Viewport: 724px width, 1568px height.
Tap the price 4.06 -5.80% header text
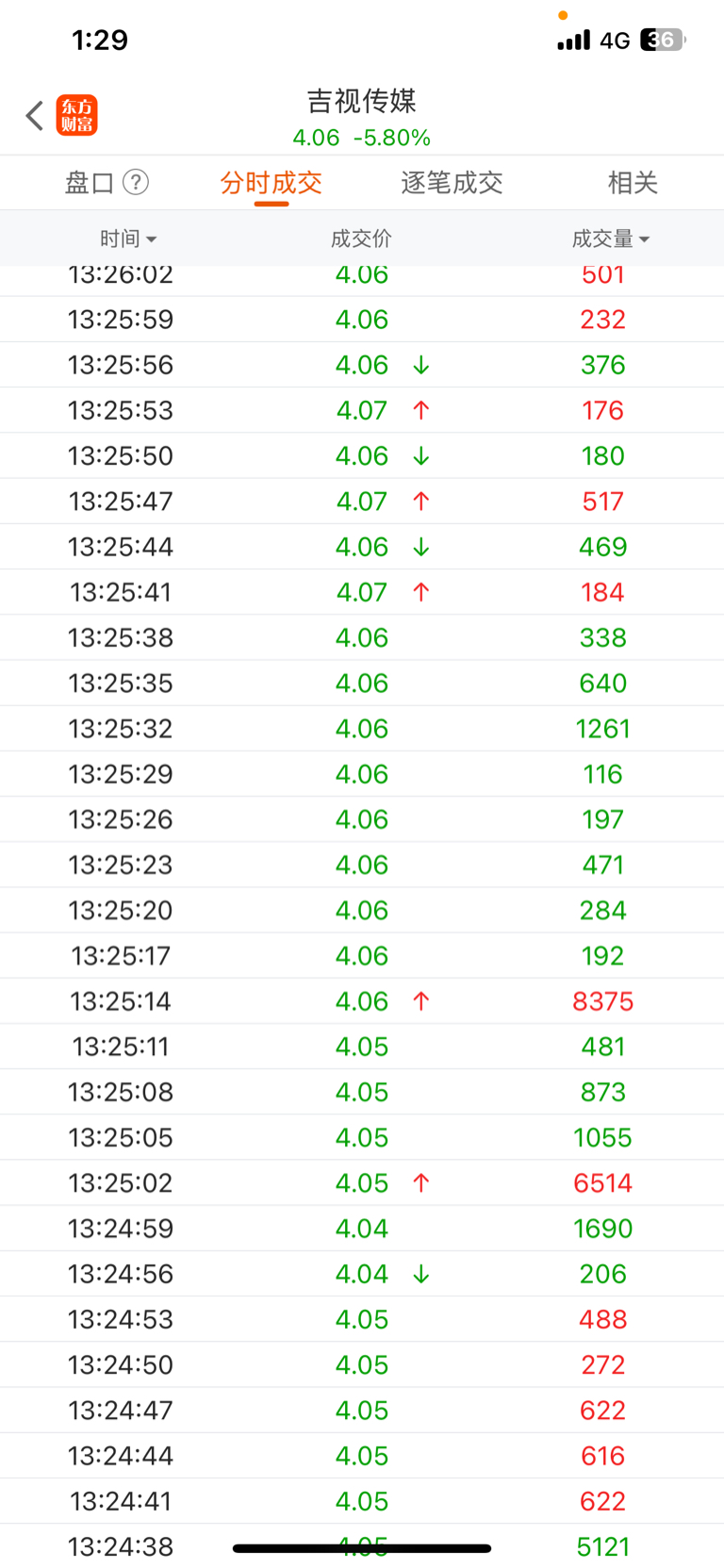click(x=362, y=138)
